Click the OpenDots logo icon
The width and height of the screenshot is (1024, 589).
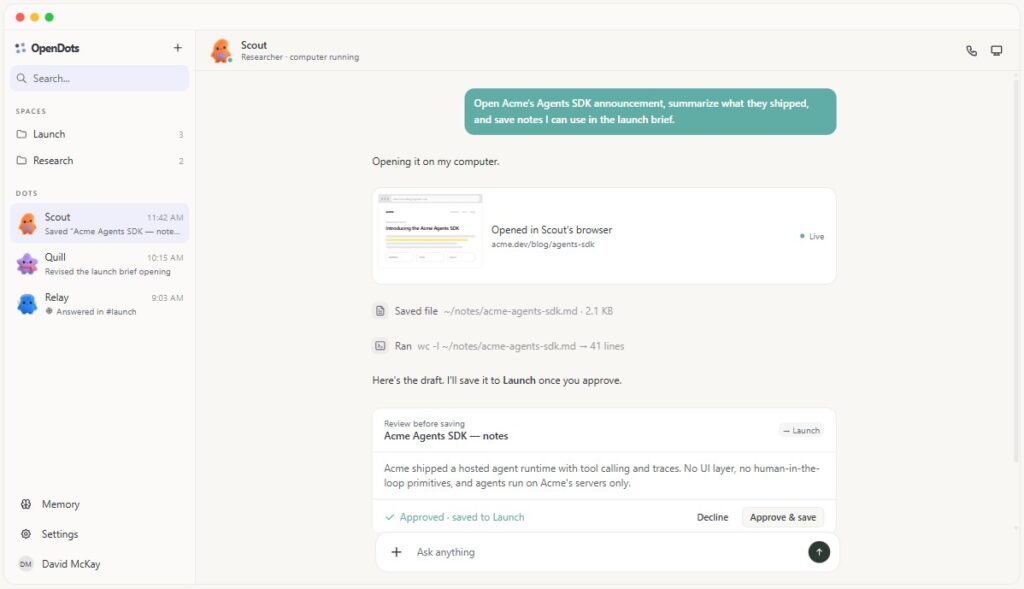(x=20, y=48)
